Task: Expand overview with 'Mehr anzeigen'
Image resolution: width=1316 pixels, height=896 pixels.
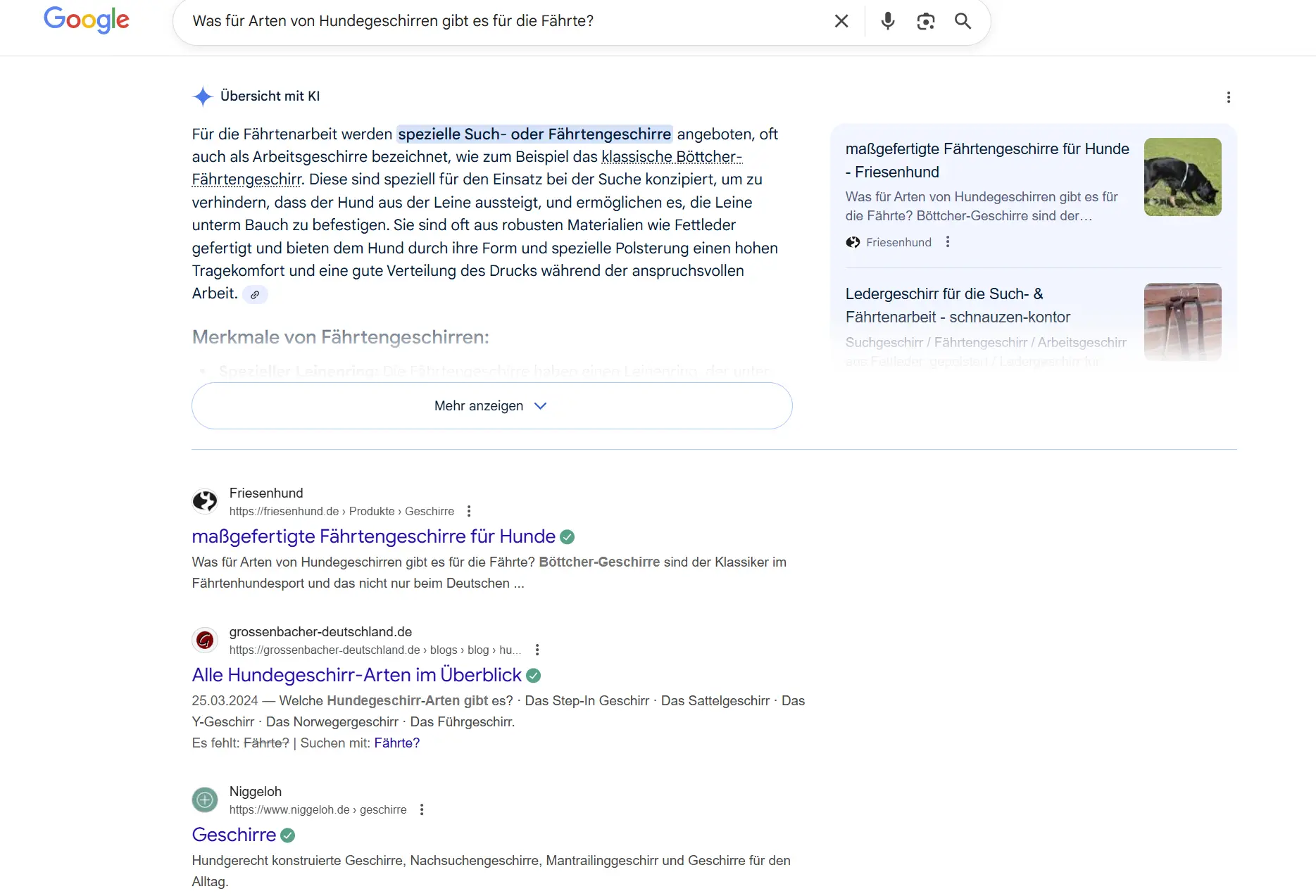Action: pyautogui.click(x=491, y=406)
